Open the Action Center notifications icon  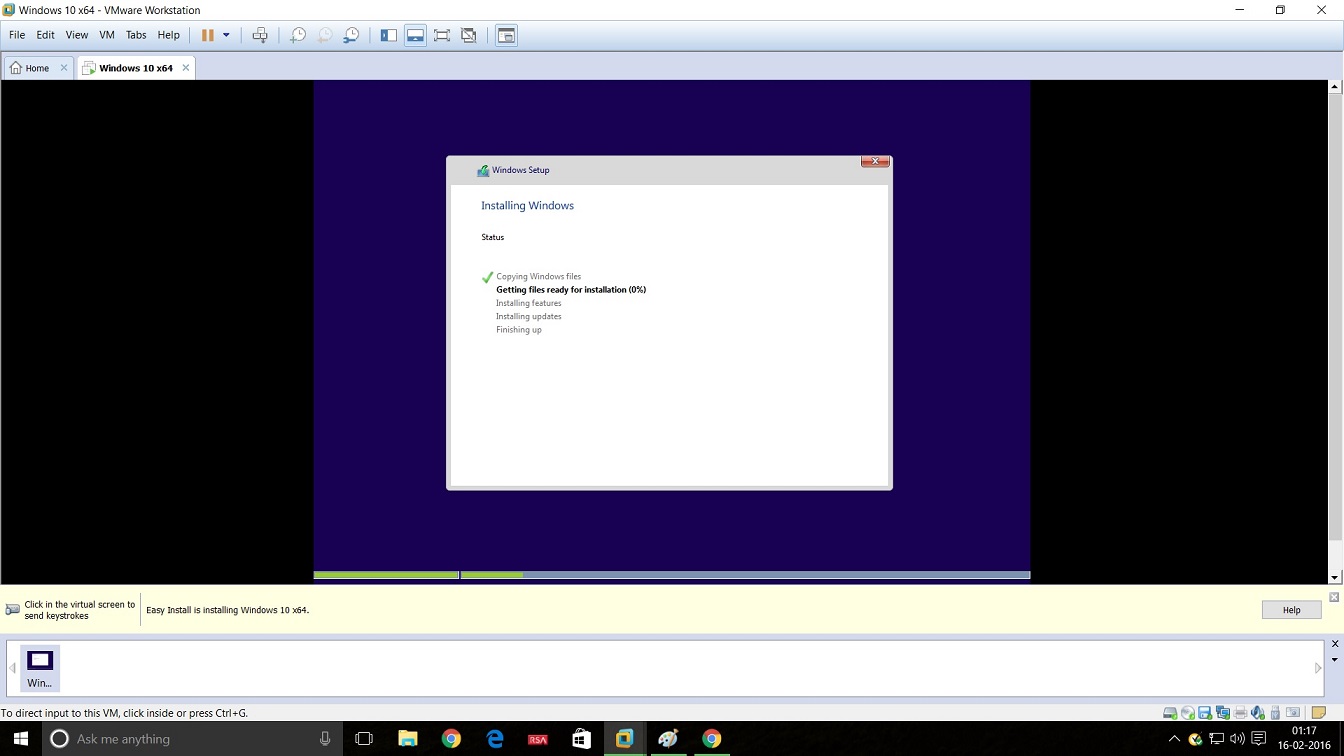(1258, 739)
